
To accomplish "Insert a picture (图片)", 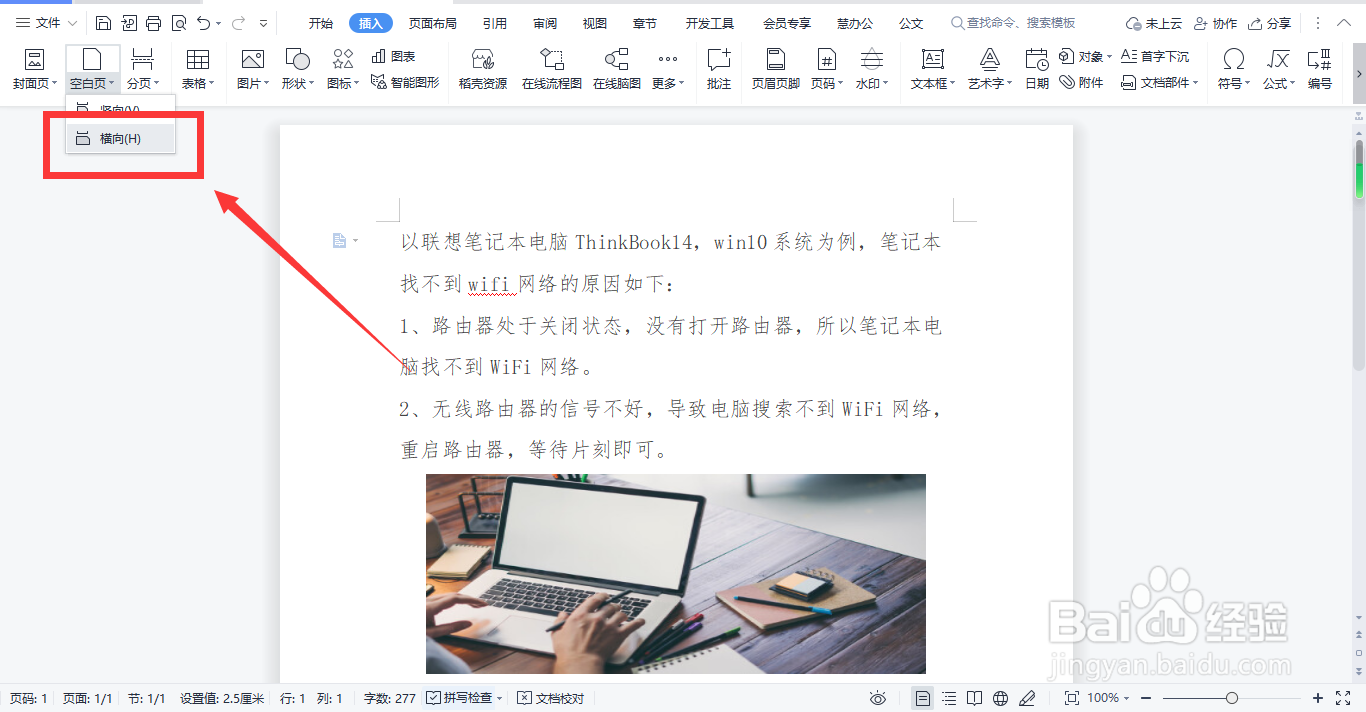I will pyautogui.click(x=253, y=69).
